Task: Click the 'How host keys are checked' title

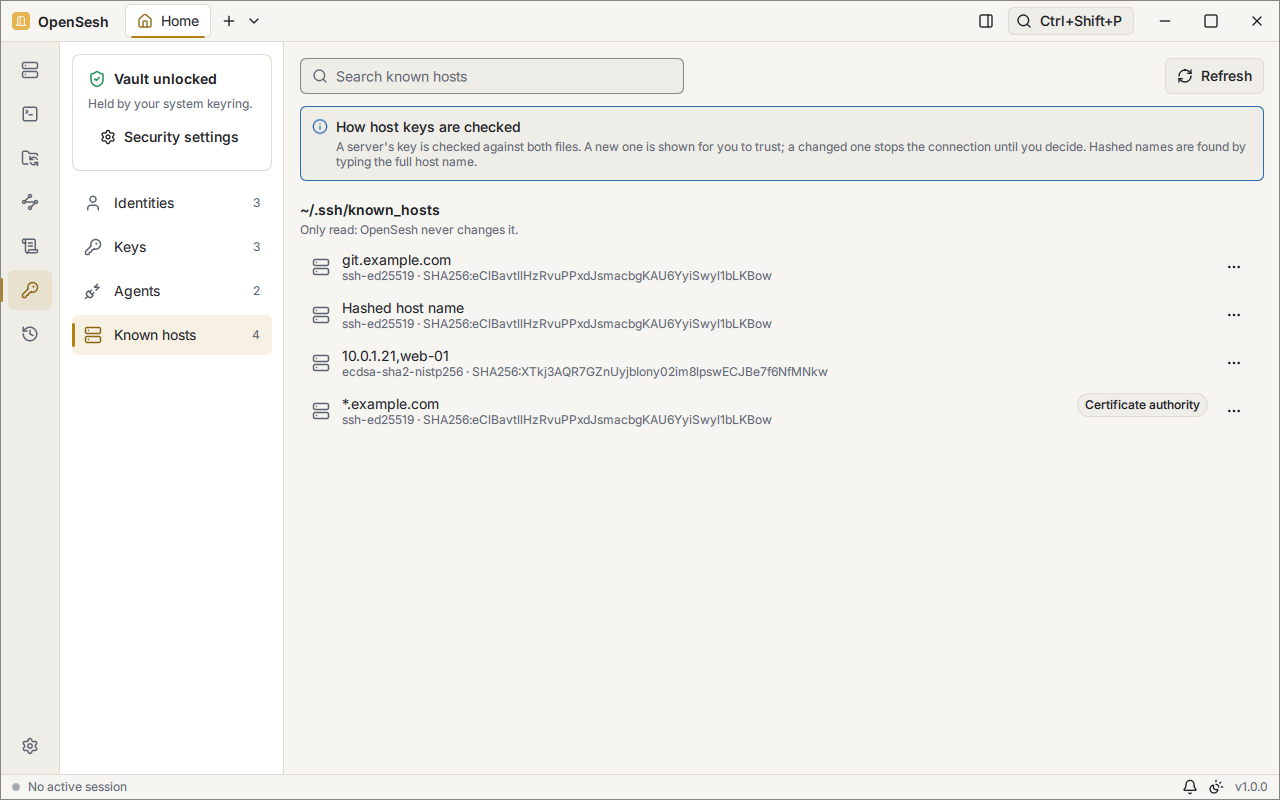Action: click(x=428, y=127)
